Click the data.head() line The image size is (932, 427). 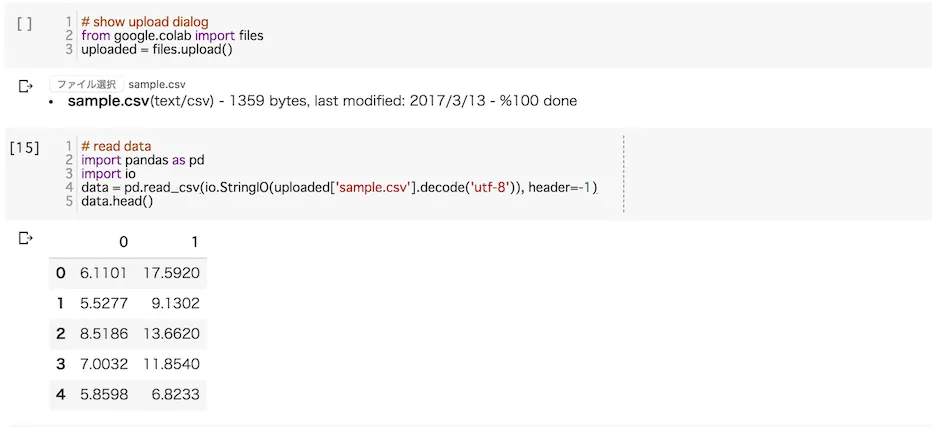click(117, 201)
